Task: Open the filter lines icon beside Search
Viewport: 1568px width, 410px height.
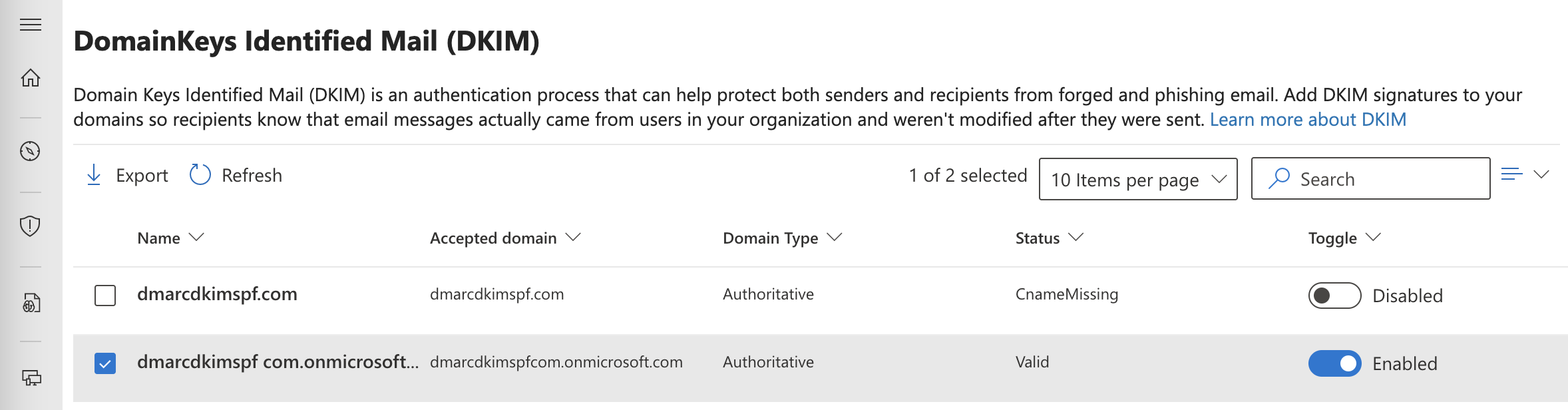Action: tap(1512, 174)
